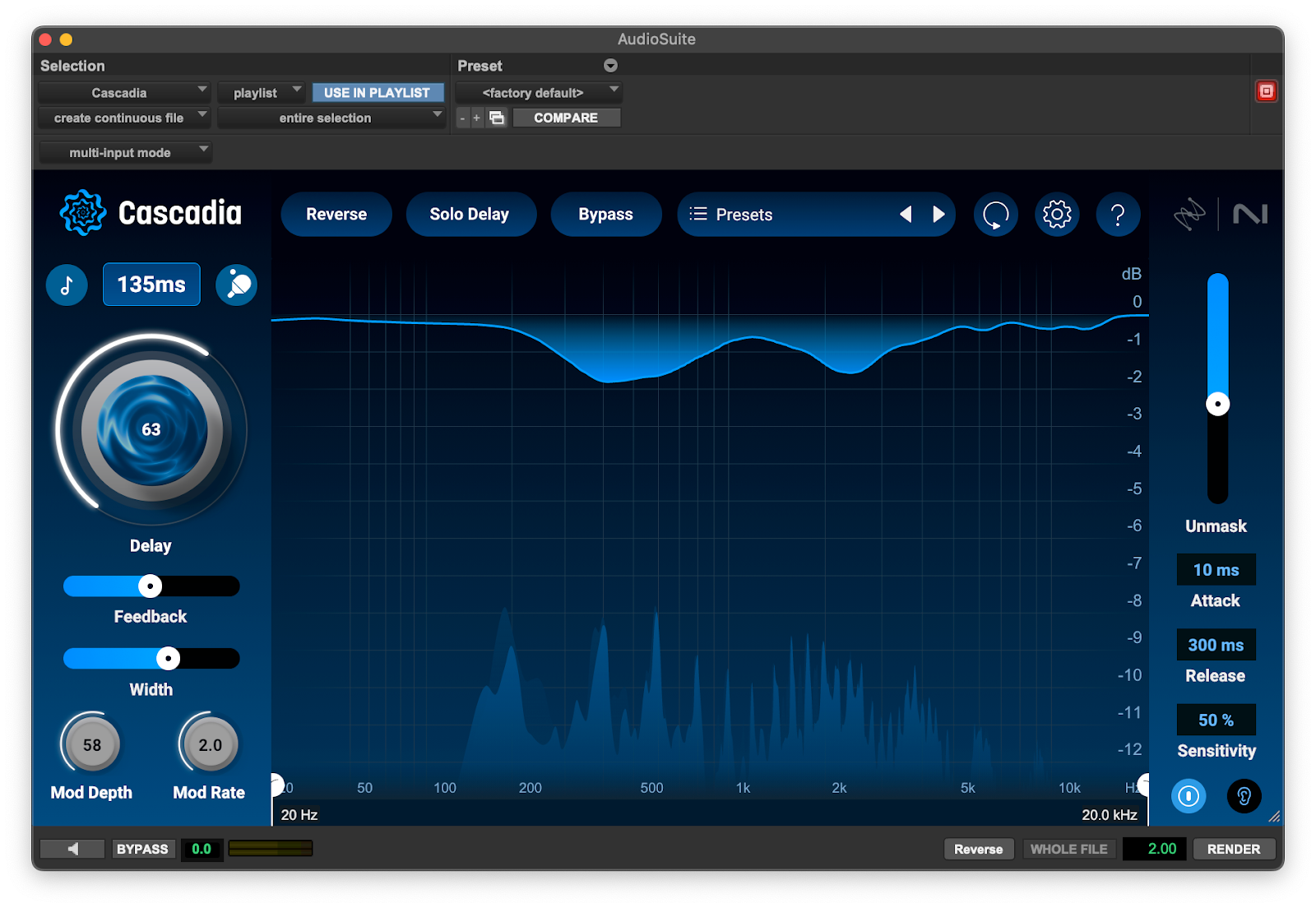Toggle the plugin Bypass button

pos(606,215)
